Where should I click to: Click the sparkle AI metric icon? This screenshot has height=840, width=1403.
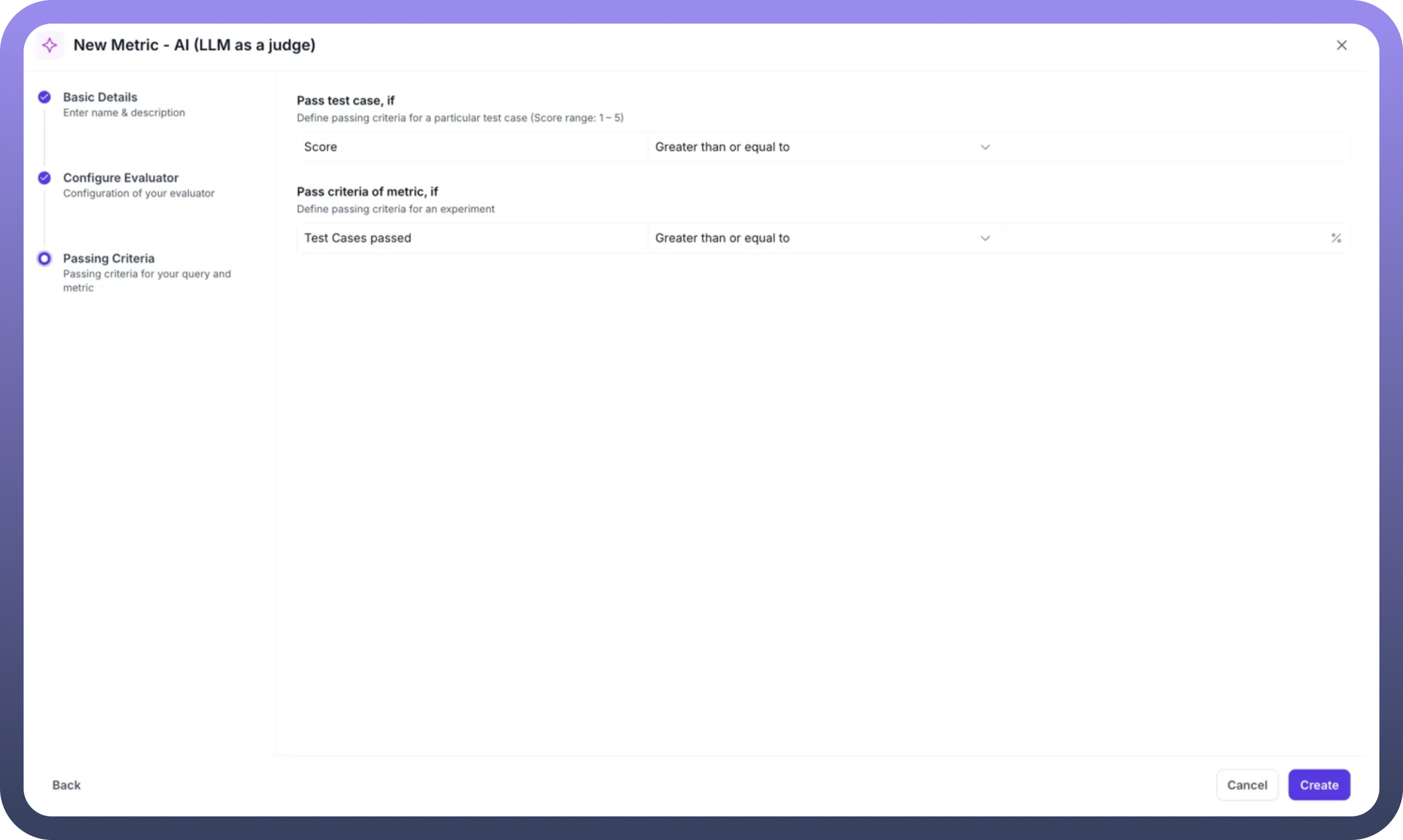[x=50, y=45]
